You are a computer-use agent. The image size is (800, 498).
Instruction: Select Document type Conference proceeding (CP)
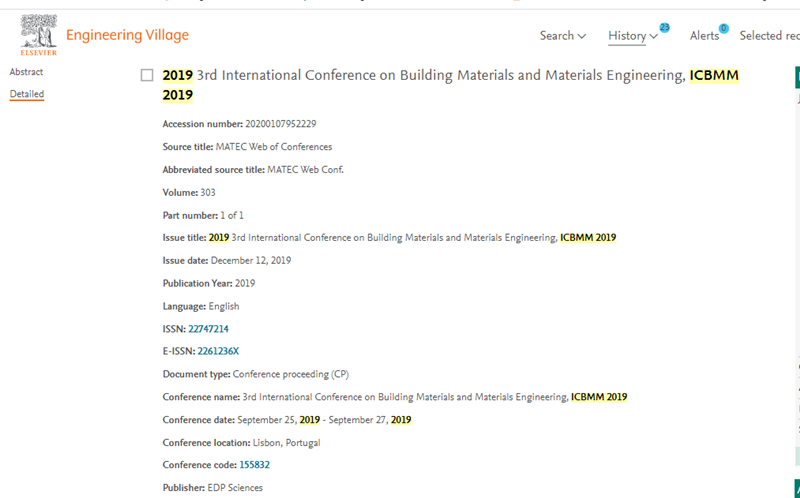(290, 374)
